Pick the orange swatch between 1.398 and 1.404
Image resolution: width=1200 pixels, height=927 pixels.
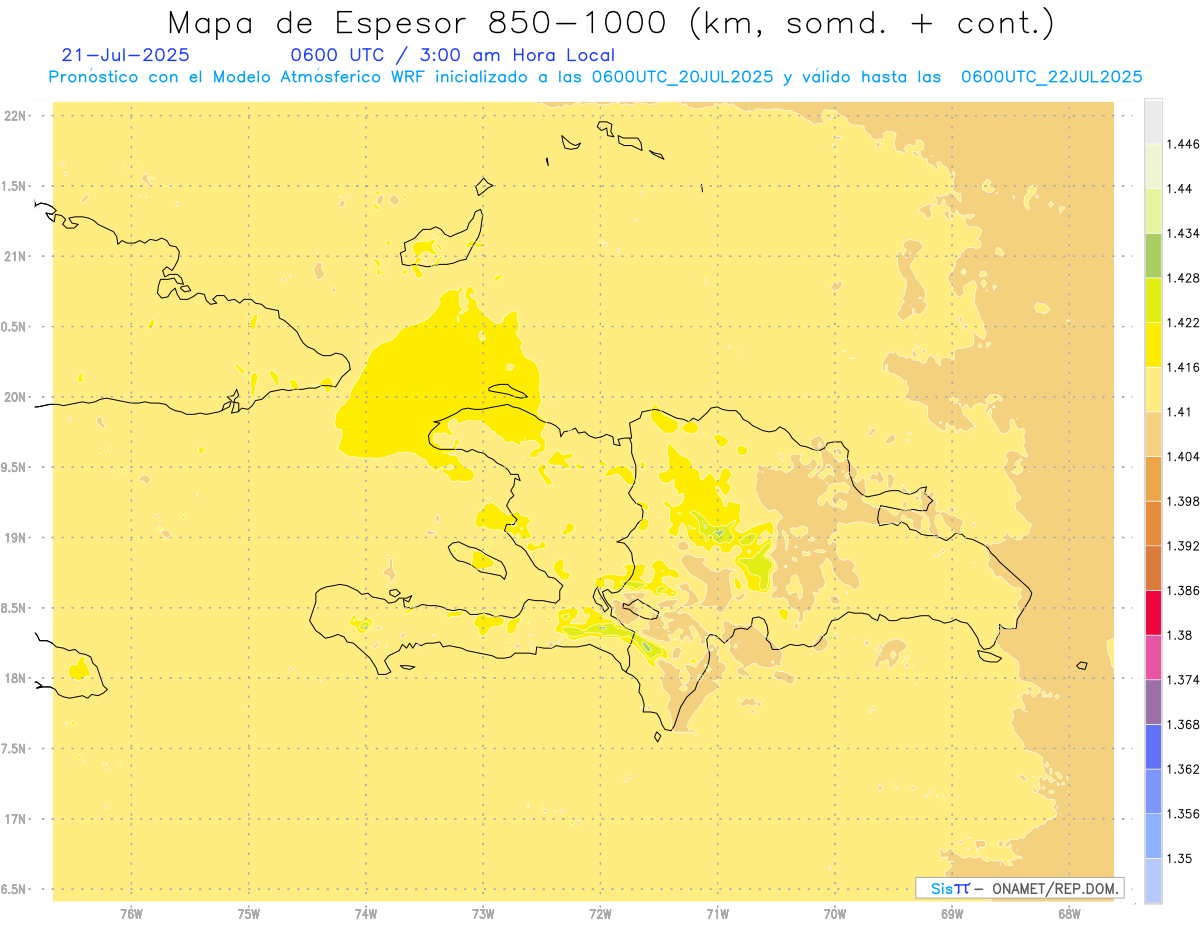pyautogui.click(x=1153, y=478)
